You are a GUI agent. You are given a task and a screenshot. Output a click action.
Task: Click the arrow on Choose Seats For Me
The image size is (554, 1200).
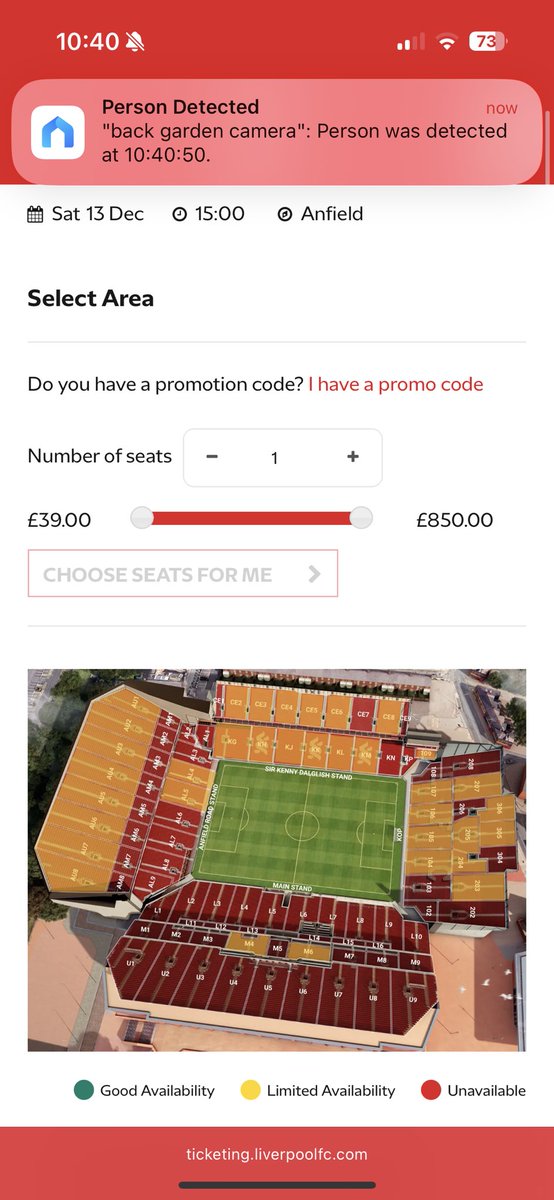point(314,574)
